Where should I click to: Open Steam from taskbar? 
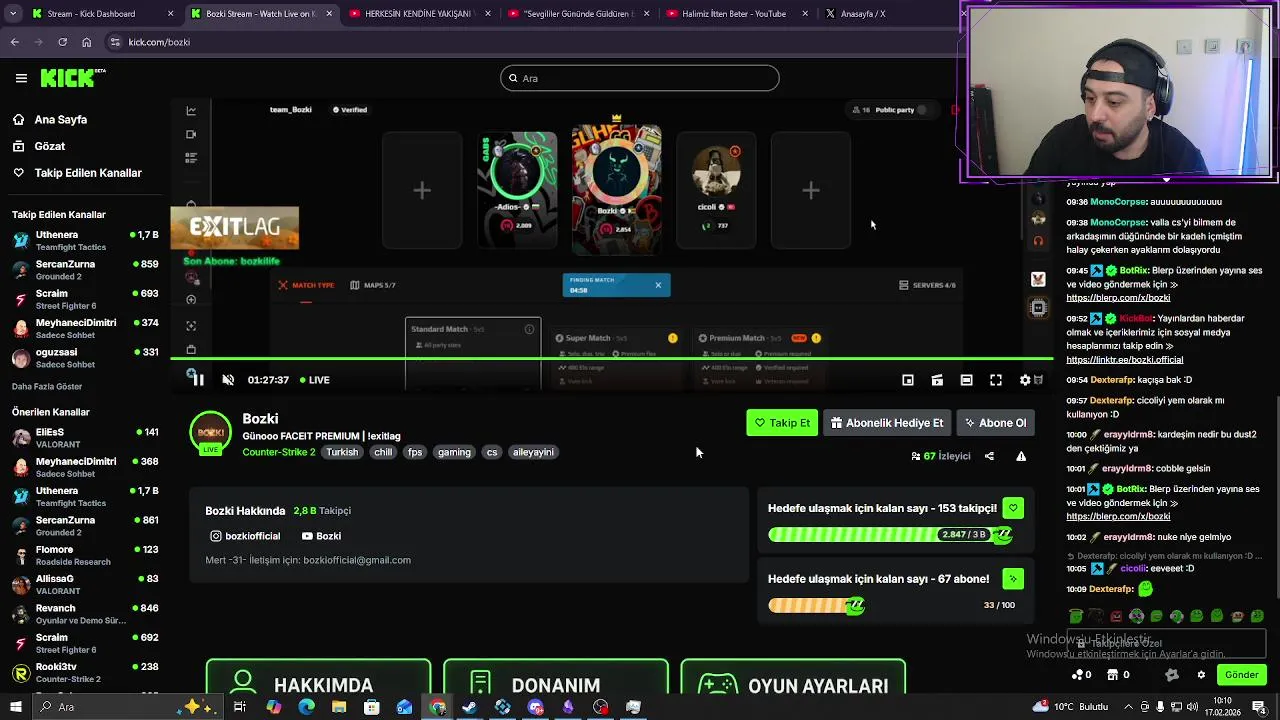coord(469,707)
